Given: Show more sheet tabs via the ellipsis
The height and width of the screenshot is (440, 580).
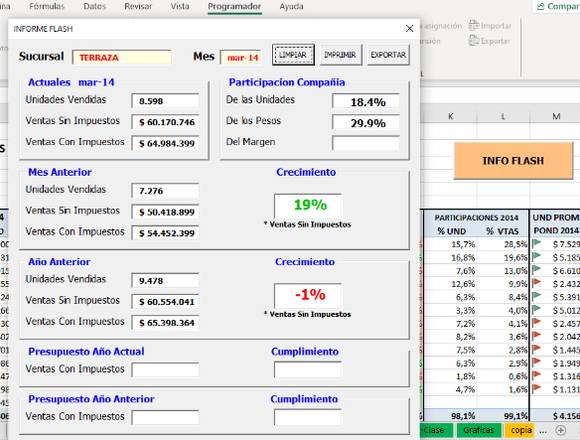Looking at the screenshot, I should click(x=543, y=430).
